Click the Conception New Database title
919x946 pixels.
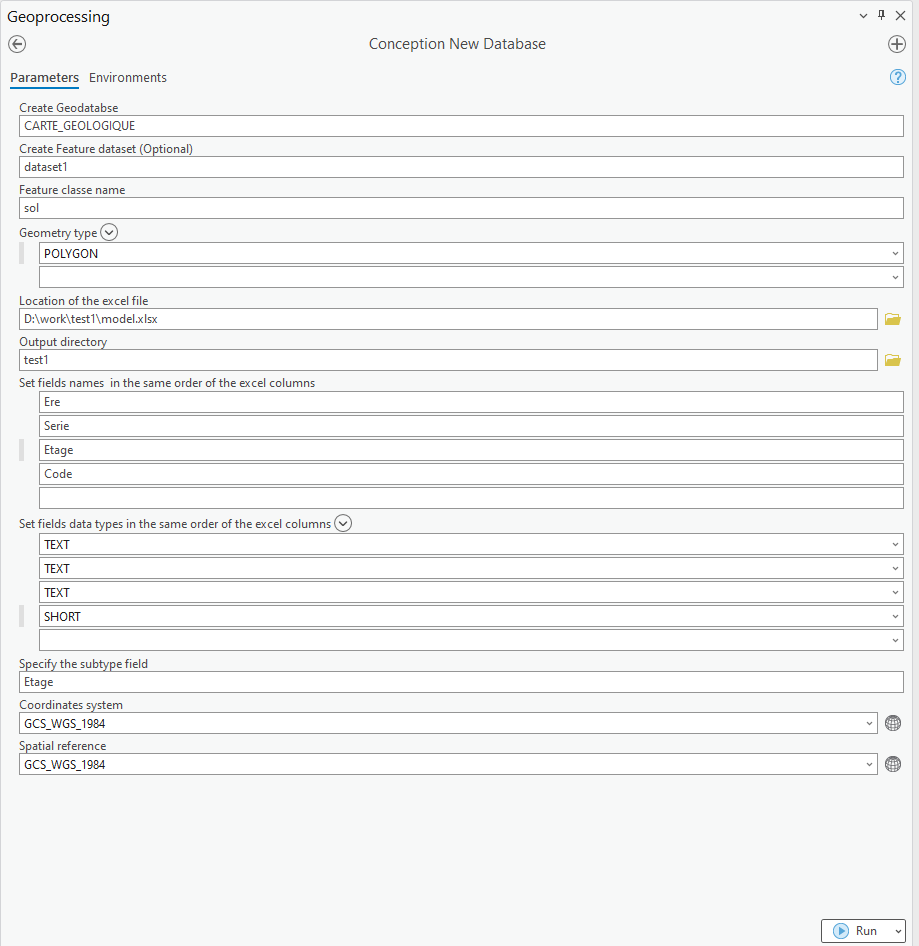(457, 44)
